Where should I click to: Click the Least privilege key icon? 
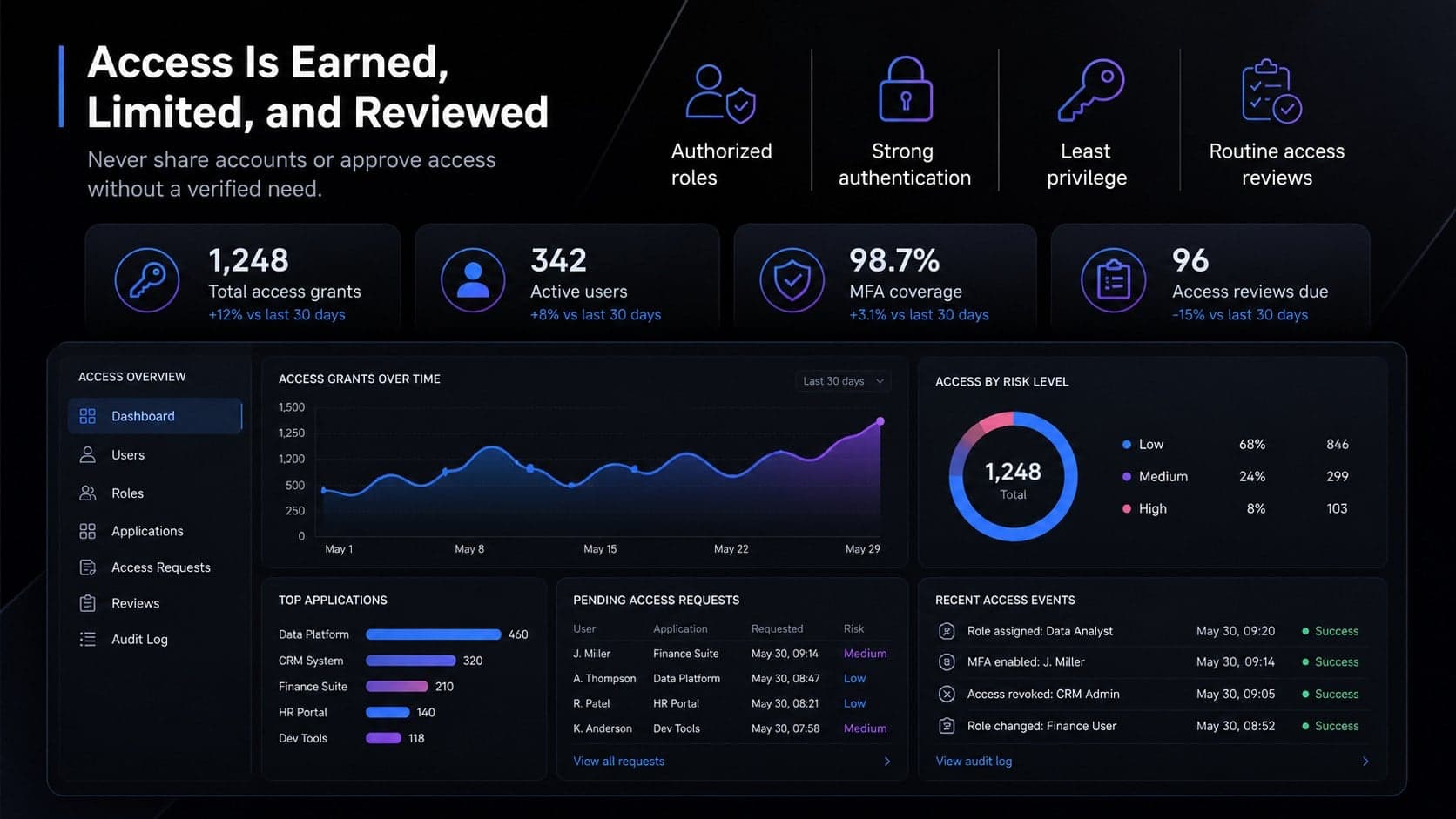click(1091, 91)
